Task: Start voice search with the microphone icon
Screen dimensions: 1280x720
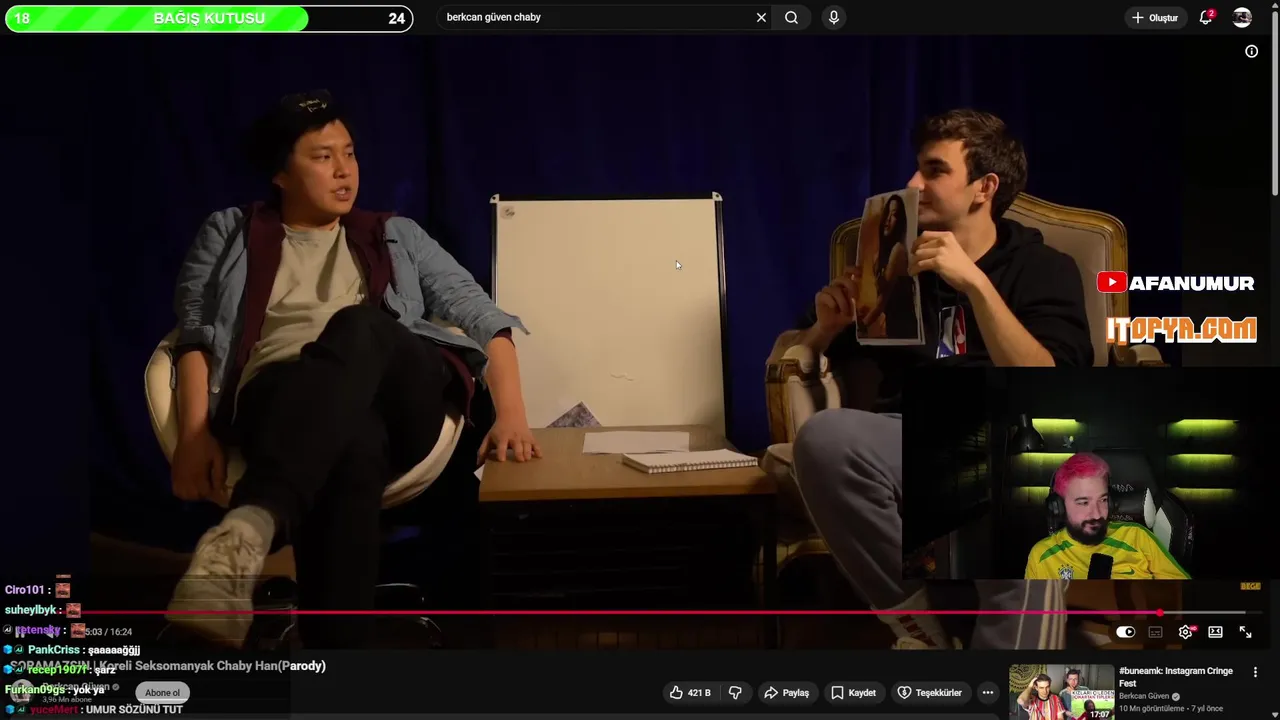Action: (x=834, y=17)
